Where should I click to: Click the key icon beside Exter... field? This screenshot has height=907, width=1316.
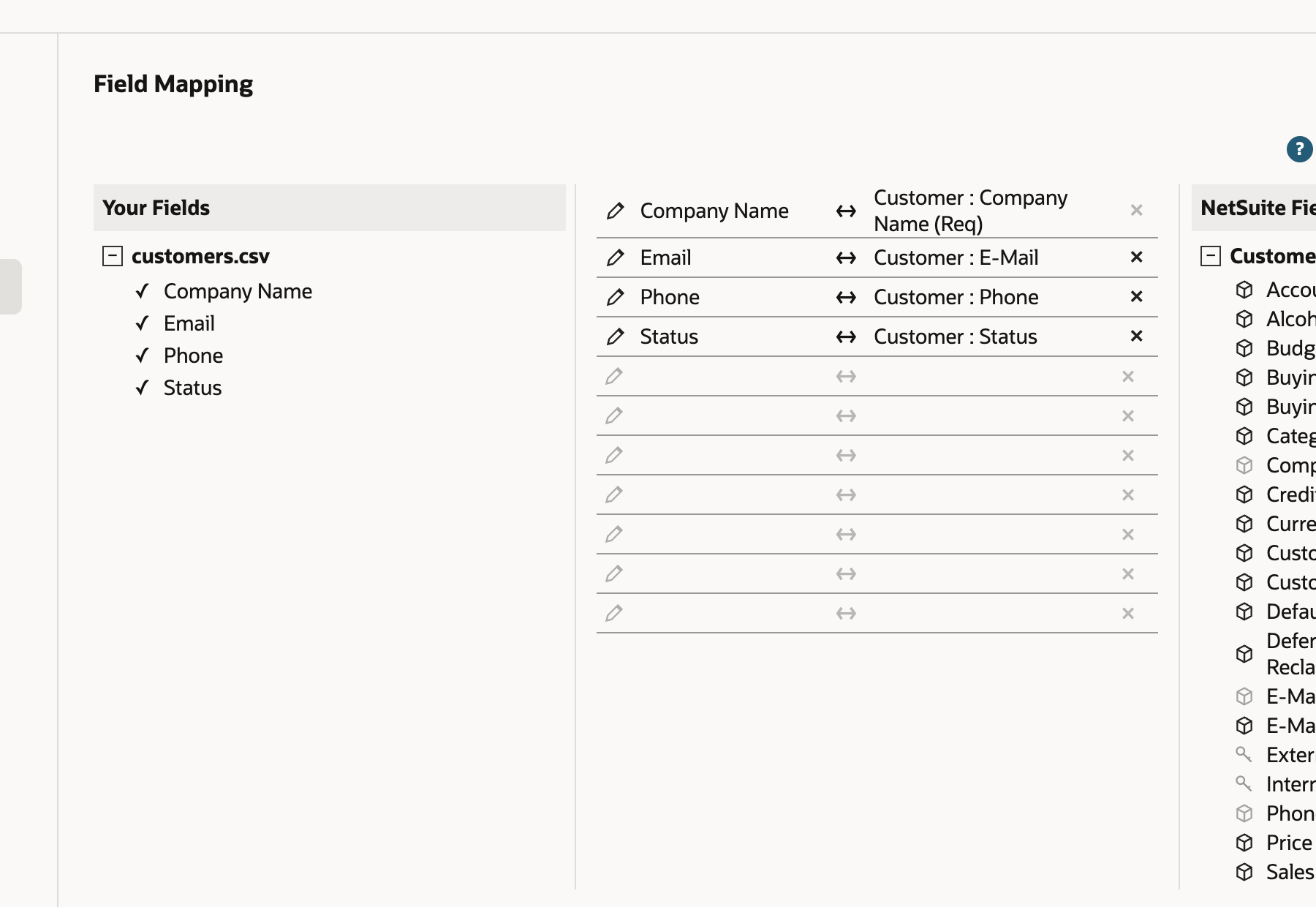tap(1244, 753)
